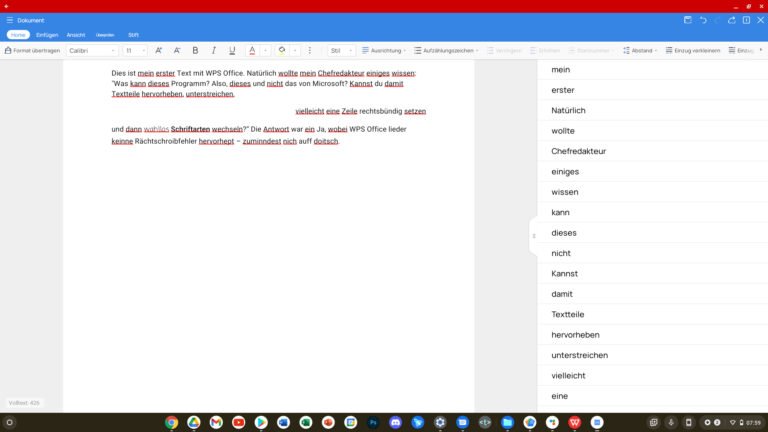768x432 pixels.
Task: Switch to the Einfügen tab
Action: 47,35
